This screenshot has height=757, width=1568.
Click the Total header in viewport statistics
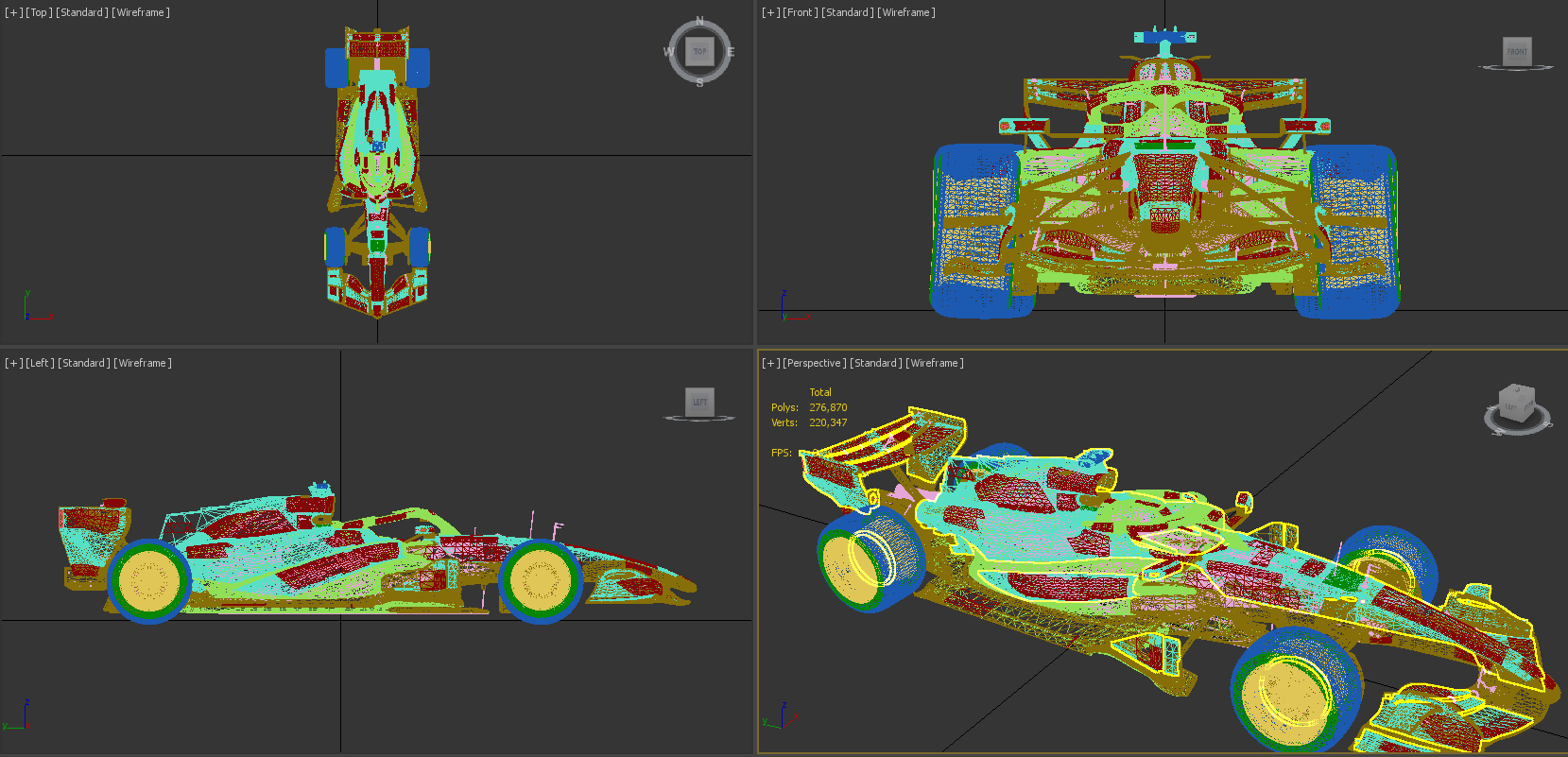[x=820, y=392]
